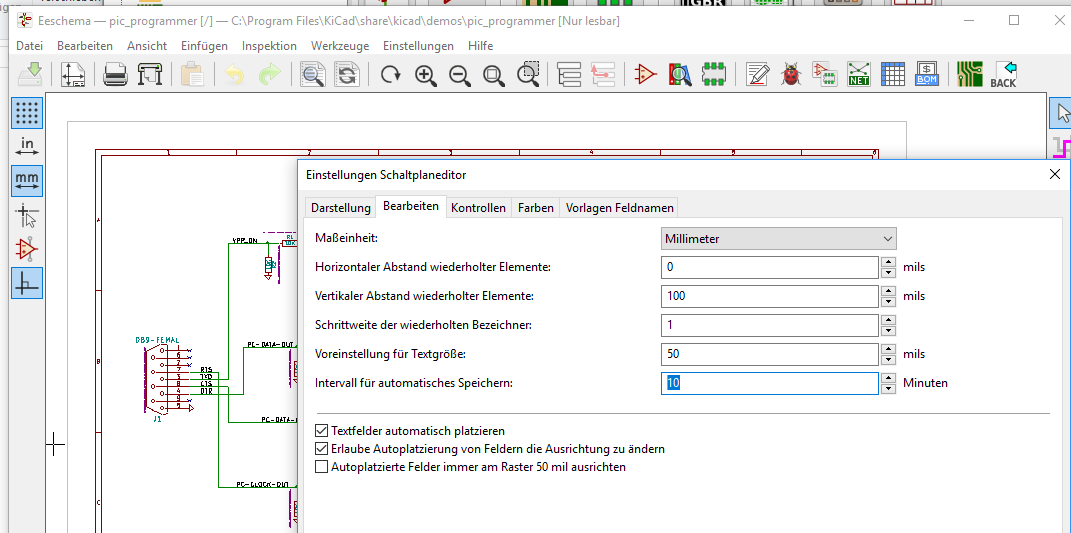Check Autoplatzierte Felder am Raster ausrichten
This screenshot has height=533, width=1071.
(x=321, y=467)
